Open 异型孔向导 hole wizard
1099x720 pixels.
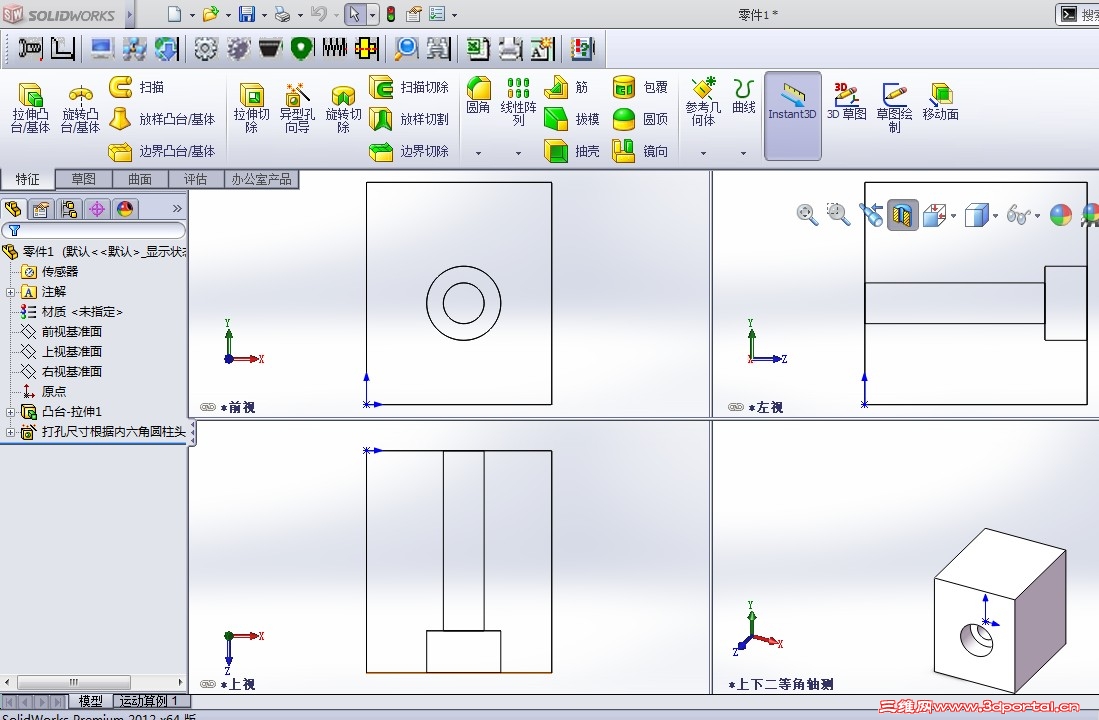297,107
